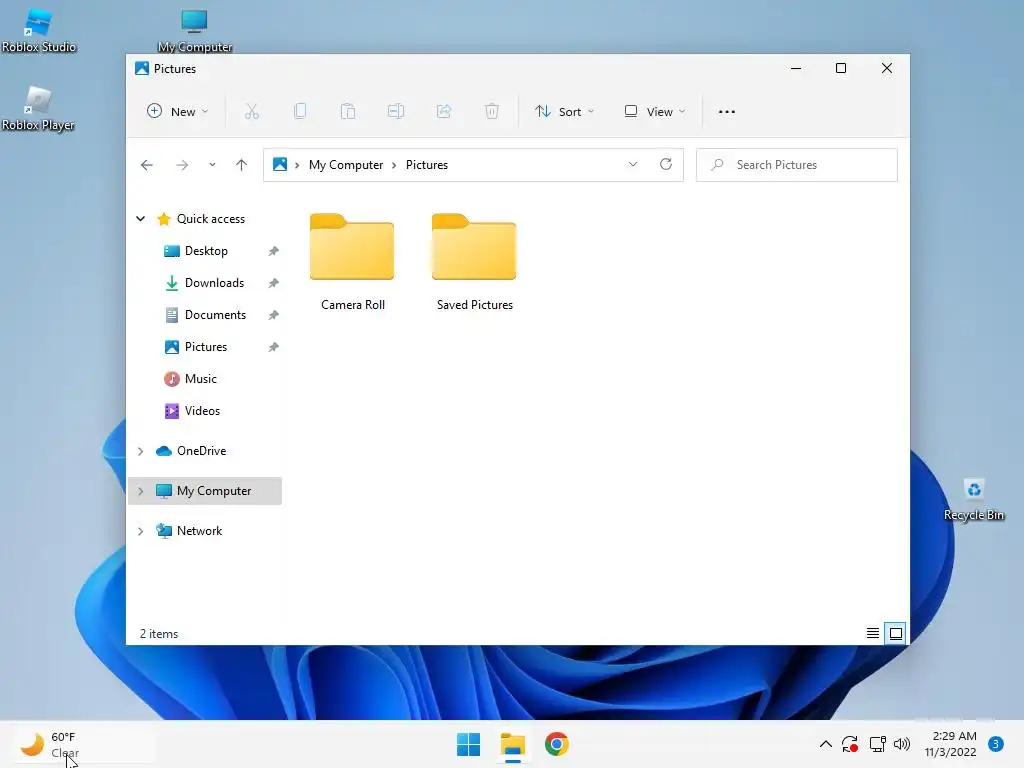Click the volume speaker tray icon
Viewport: 1024px width, 768px height.
(x=902, y=744)
